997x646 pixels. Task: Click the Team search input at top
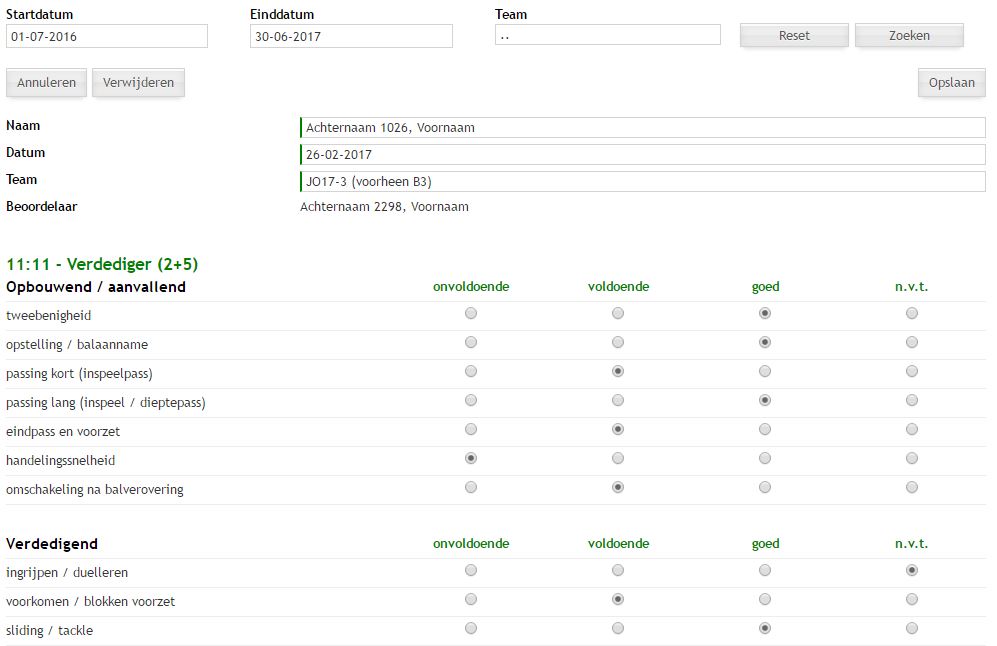607,35
